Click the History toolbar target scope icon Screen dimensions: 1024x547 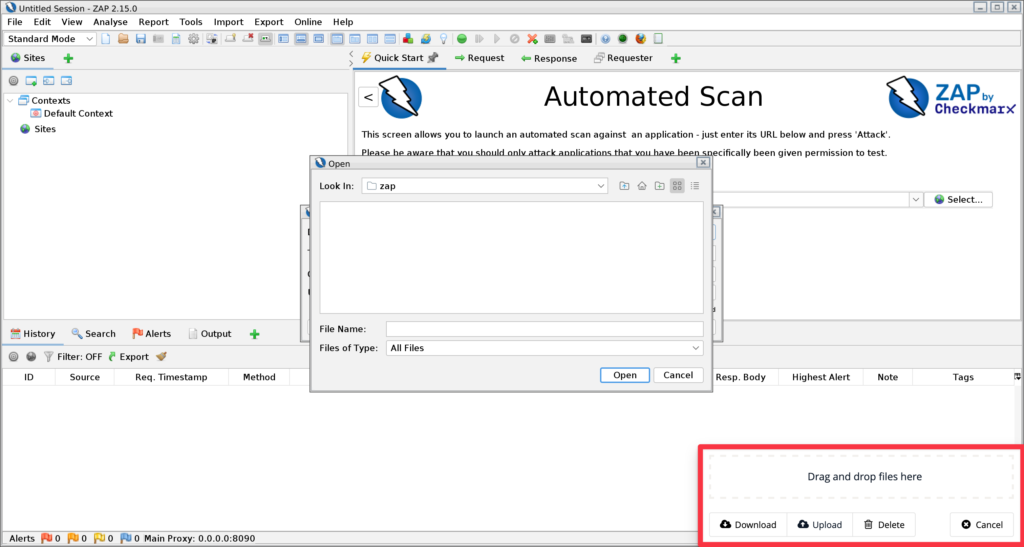click(13, 357)
